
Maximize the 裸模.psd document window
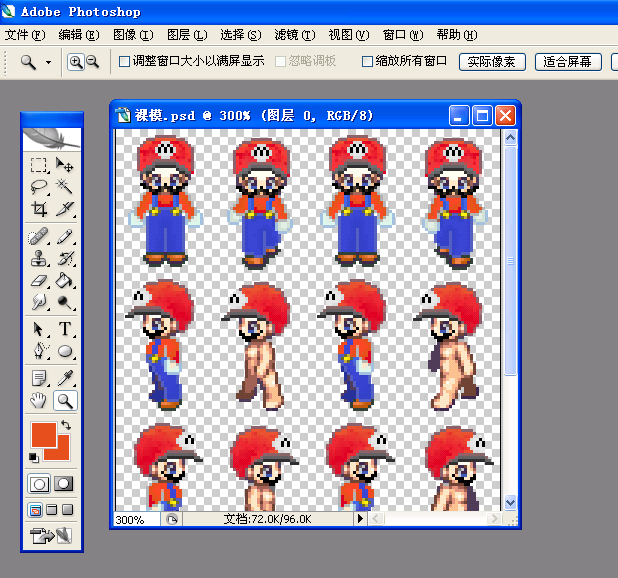482,116
